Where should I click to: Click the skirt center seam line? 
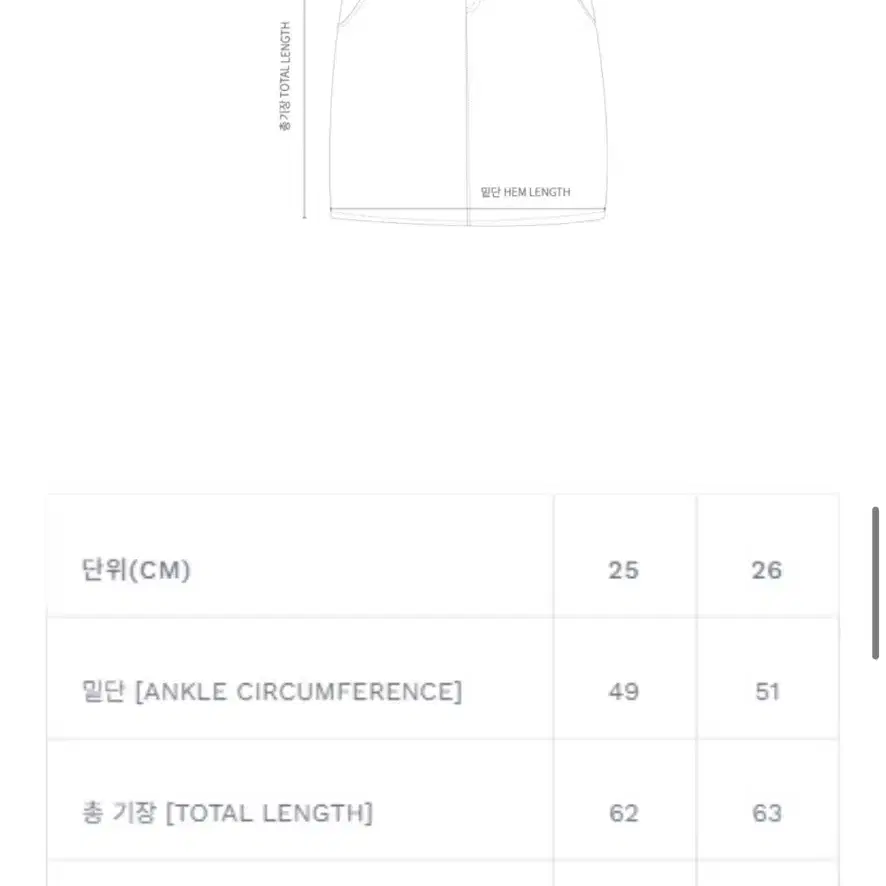click(468, 113)
